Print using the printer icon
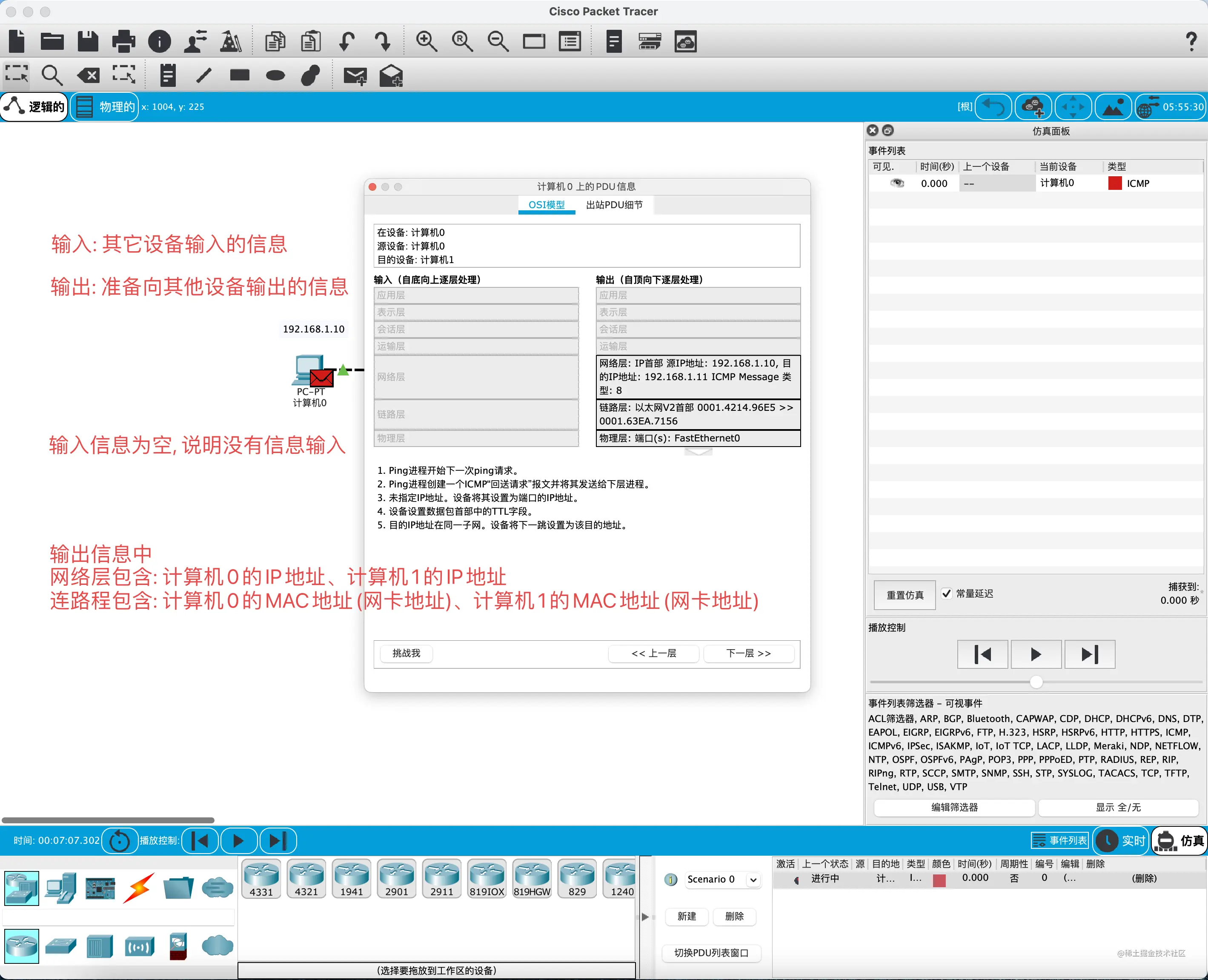Viewport: 1208px width, 980px height. click(x=123, y=41)
